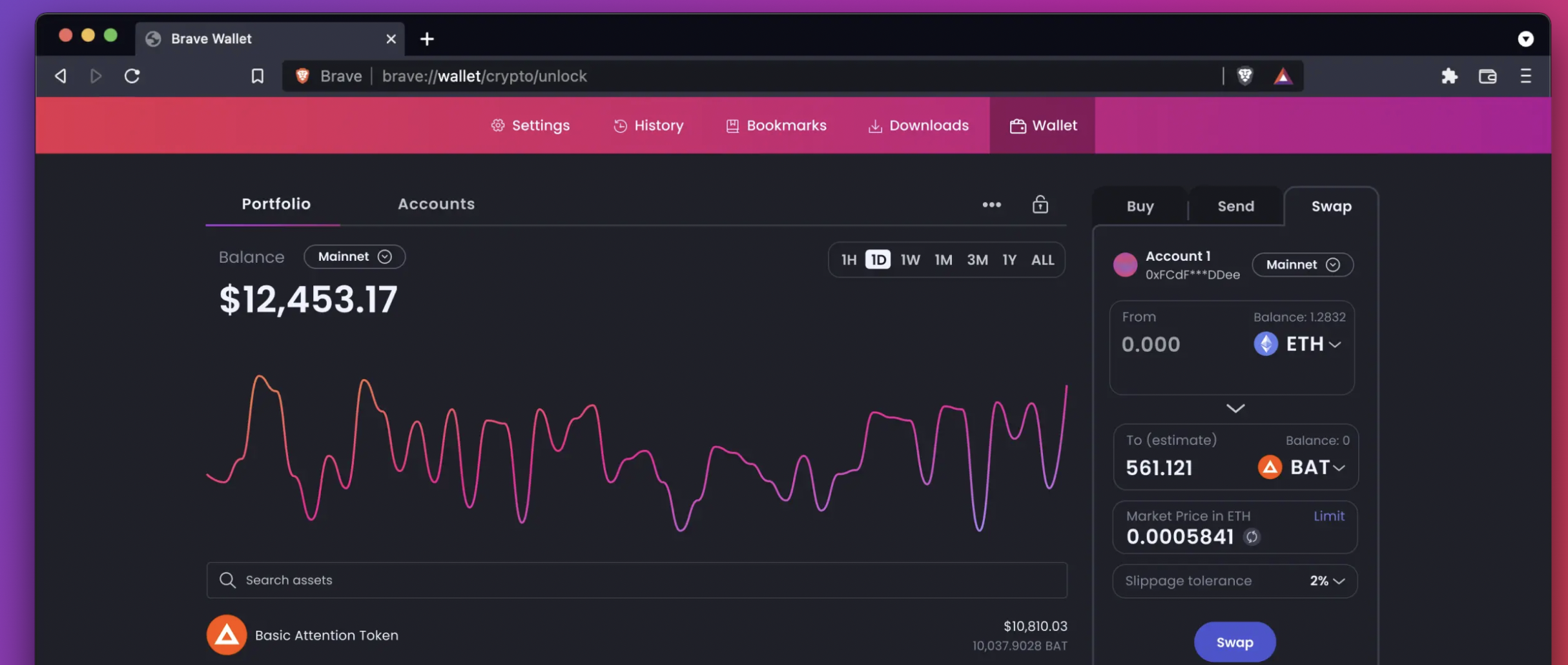Select the 1M time range
1568x665 pixels.
point(944,260)
